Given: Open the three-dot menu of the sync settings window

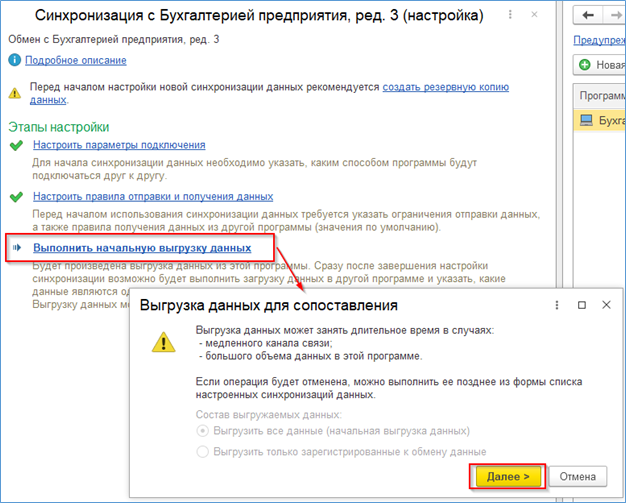Looking at the screenshot, I should coord(510,15).
